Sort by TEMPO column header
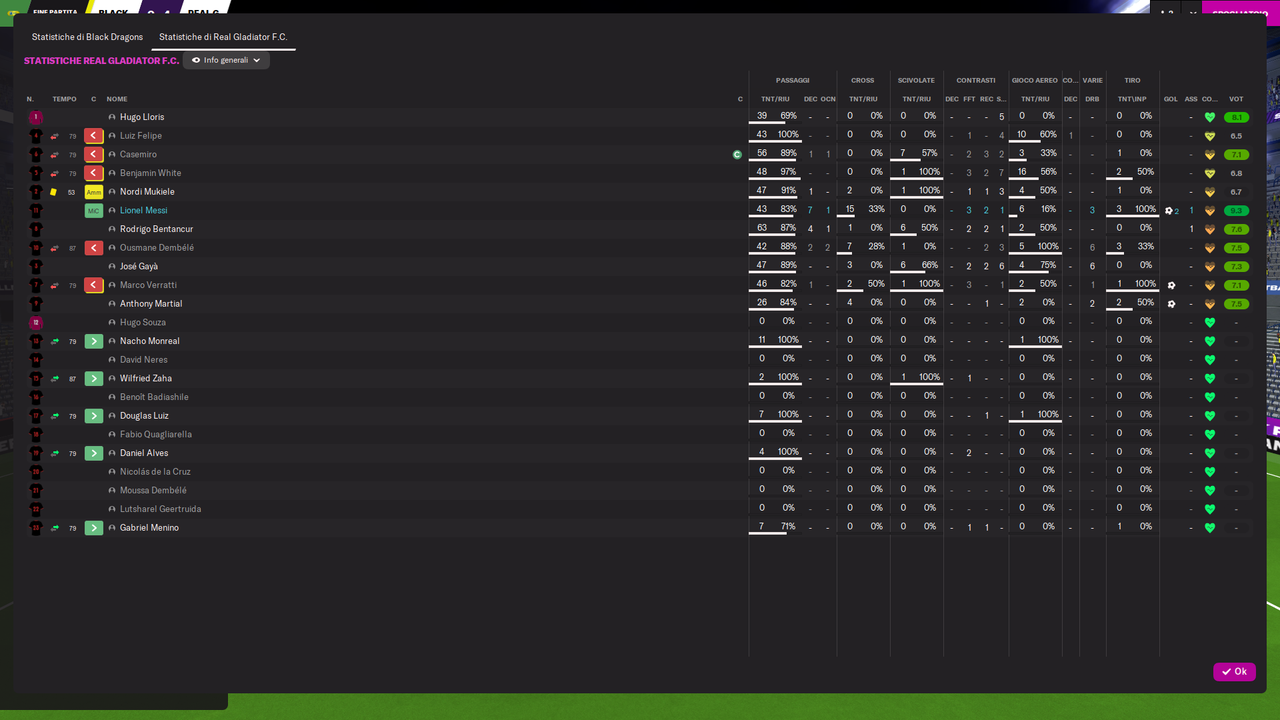 coord(64,99)
